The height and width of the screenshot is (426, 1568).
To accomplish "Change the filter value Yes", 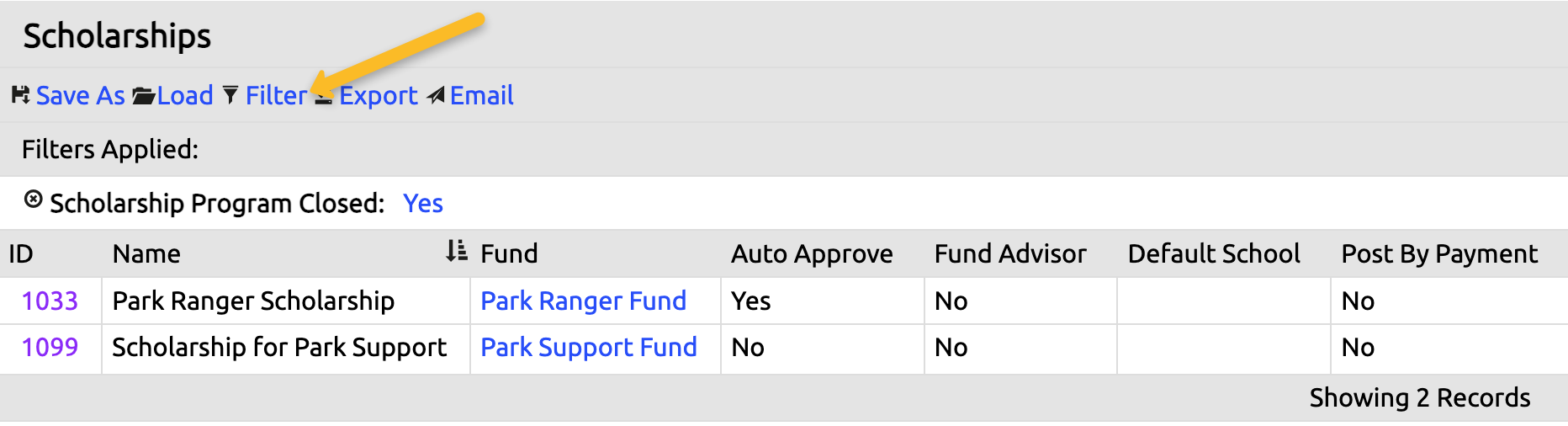I will tap(423, 204).
